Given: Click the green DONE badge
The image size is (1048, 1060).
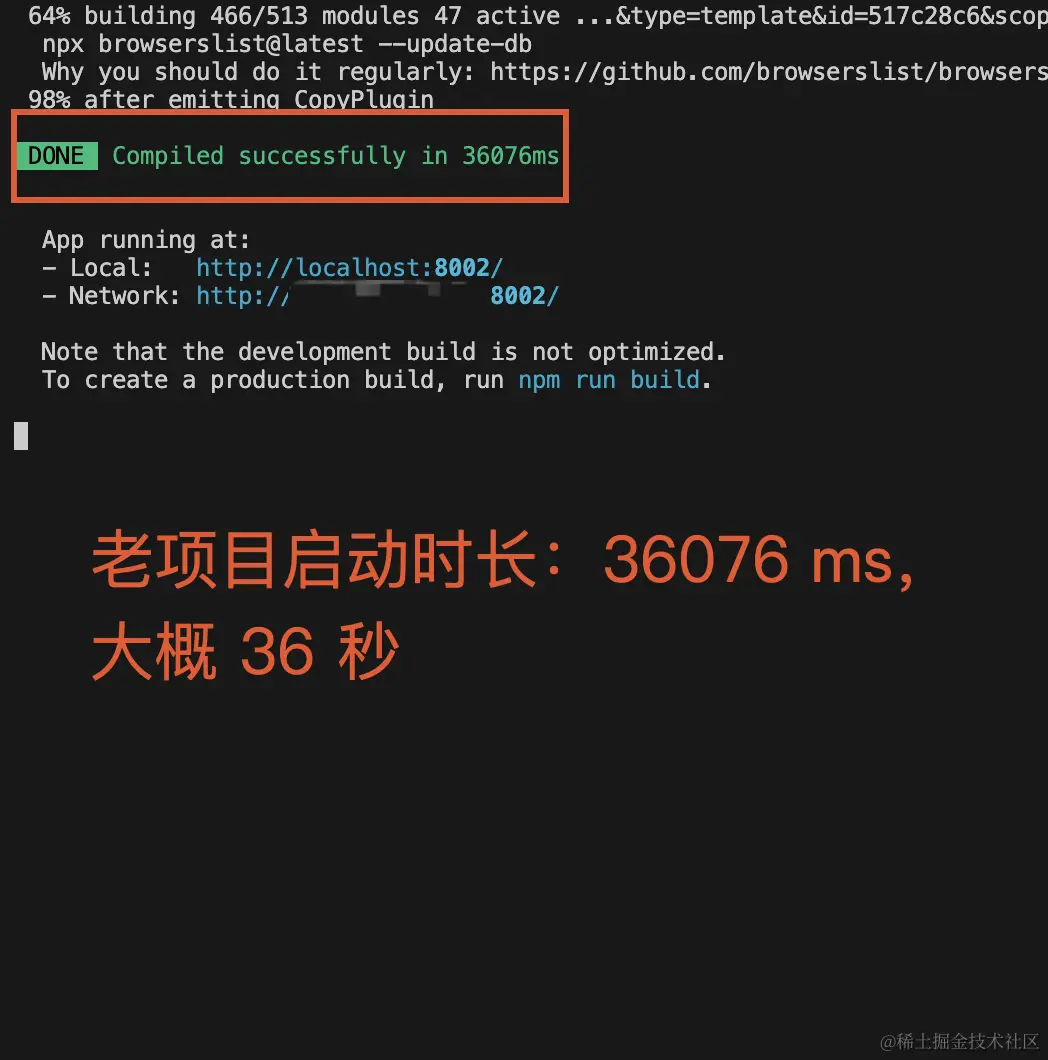Looking at the screenshot, I should [57, 155].
